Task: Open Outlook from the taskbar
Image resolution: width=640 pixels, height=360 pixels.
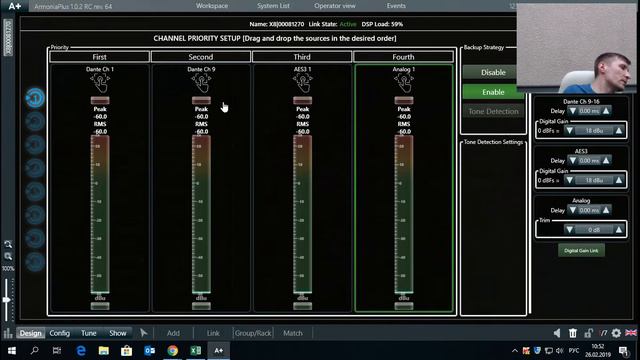Action: 149,351
